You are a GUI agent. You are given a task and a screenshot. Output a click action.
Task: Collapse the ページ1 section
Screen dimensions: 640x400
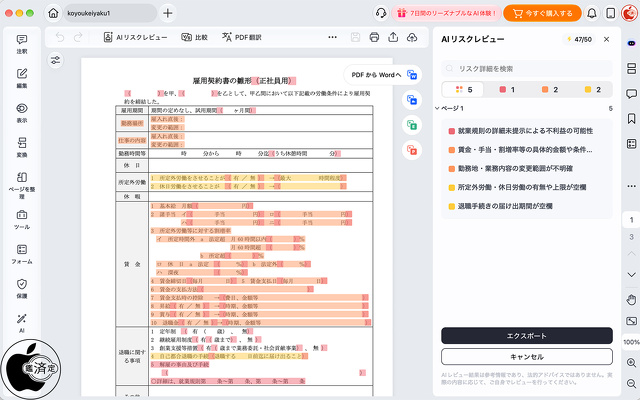click(x=437, y=109)
